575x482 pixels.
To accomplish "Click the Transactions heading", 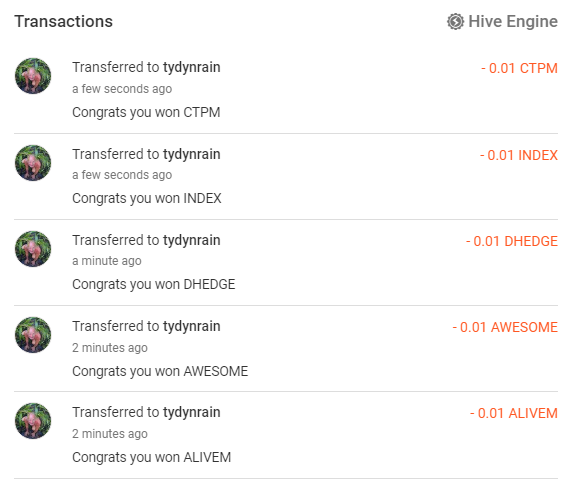I will pos(63,22).
